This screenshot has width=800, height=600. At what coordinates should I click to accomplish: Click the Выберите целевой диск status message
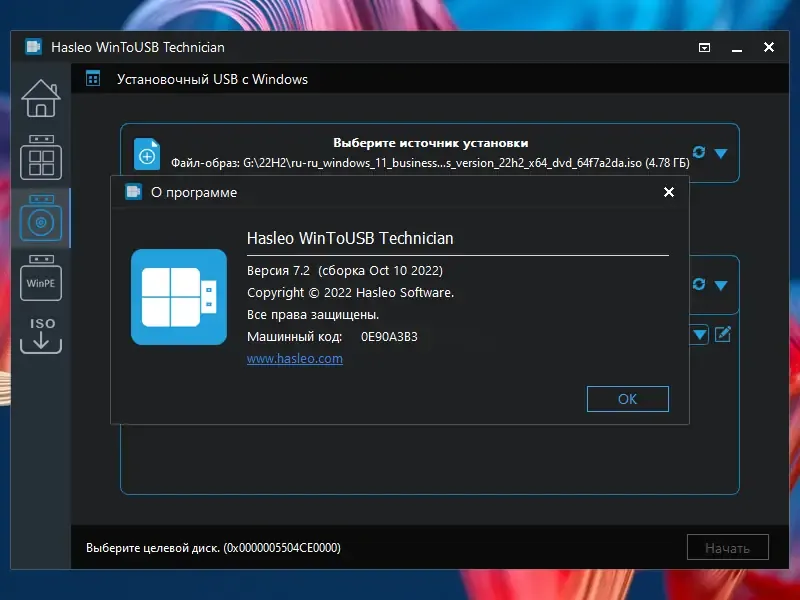[213, 548]
